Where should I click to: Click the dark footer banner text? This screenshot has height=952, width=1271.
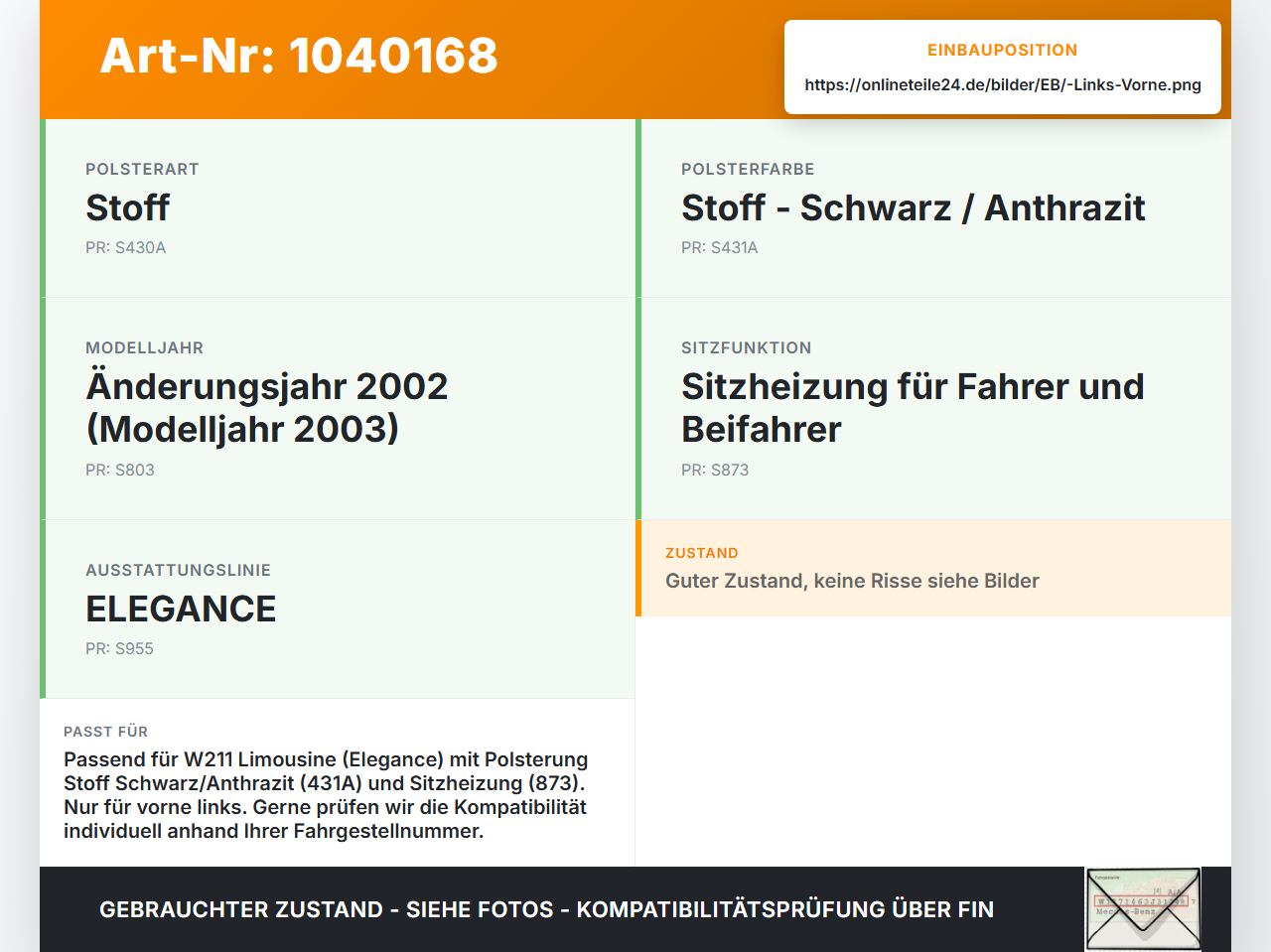tap(546, 909)
